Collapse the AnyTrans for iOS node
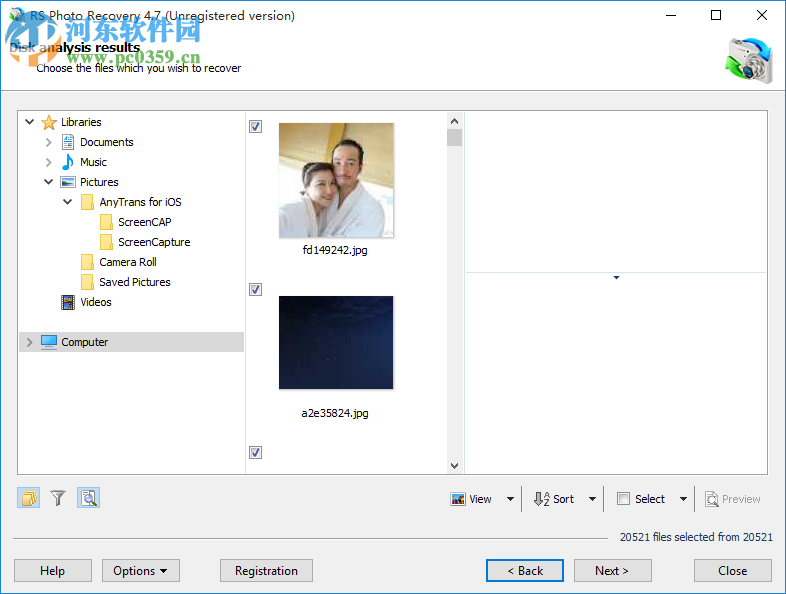The width and height of the screenshot is (786, 594). tap(68, 202)
